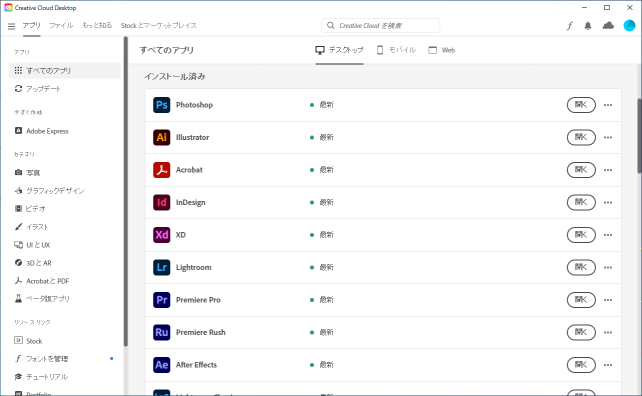Launch Lightroom with its 開く button
This screenshot has width=642, height=396.
tap(581, 267)
